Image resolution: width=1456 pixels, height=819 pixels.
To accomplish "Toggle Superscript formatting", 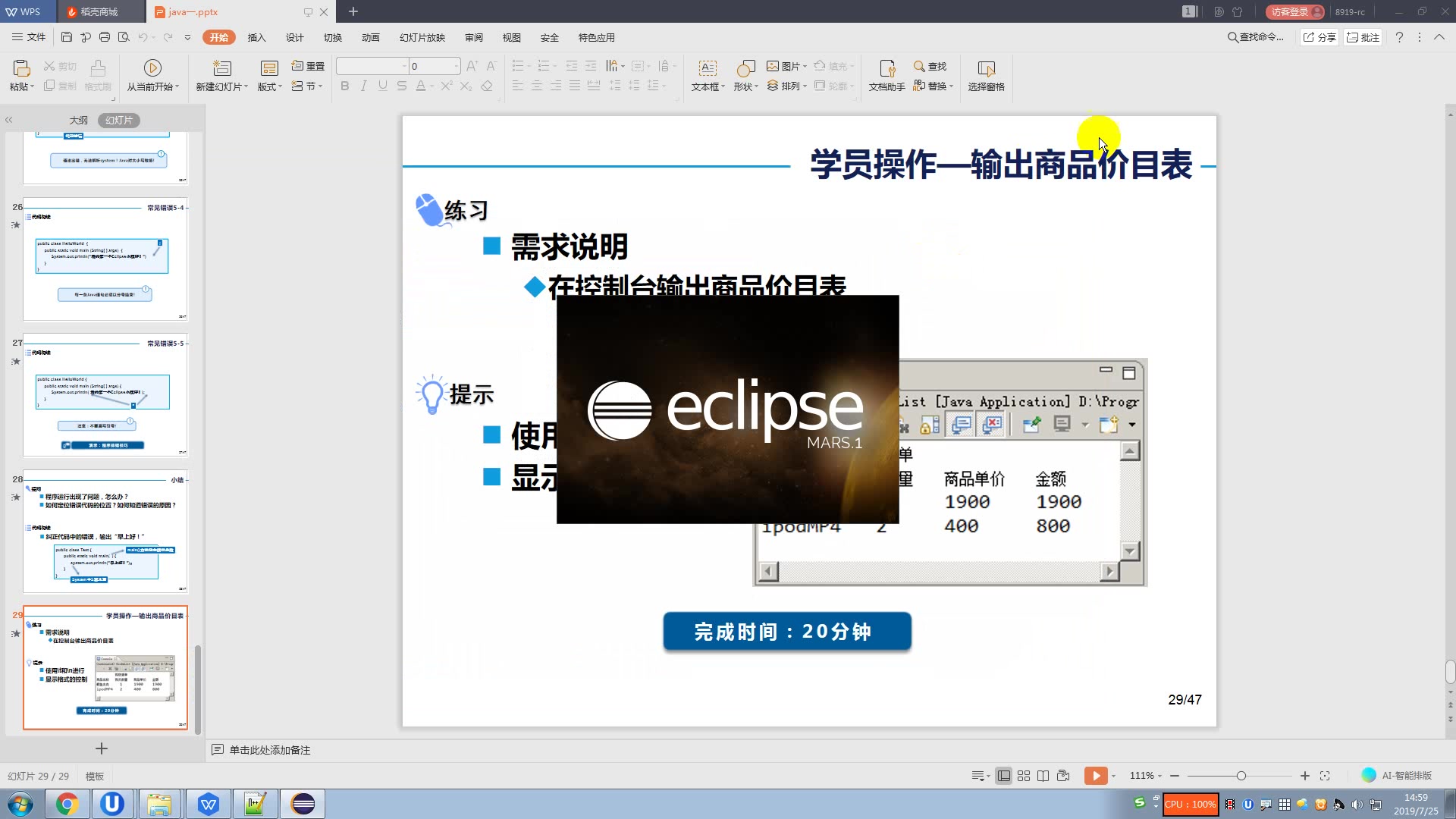I will click(x=447, y=86).
